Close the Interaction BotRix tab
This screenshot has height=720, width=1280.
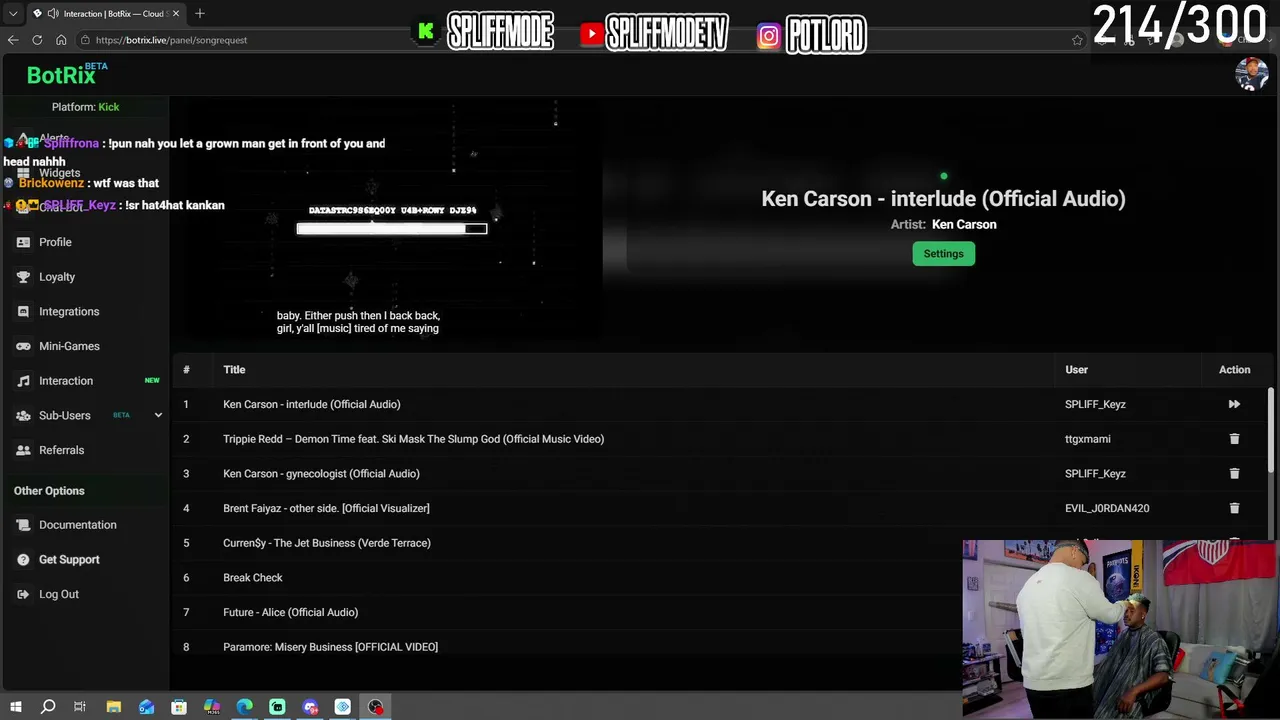coord(176,14)
